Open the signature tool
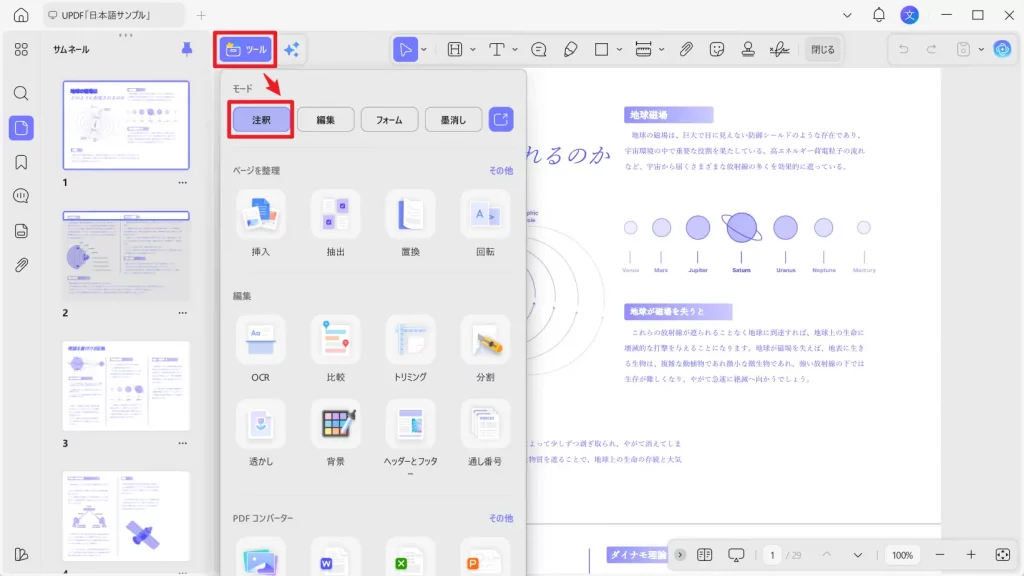 pyautogui.click(x=779, y=50)
